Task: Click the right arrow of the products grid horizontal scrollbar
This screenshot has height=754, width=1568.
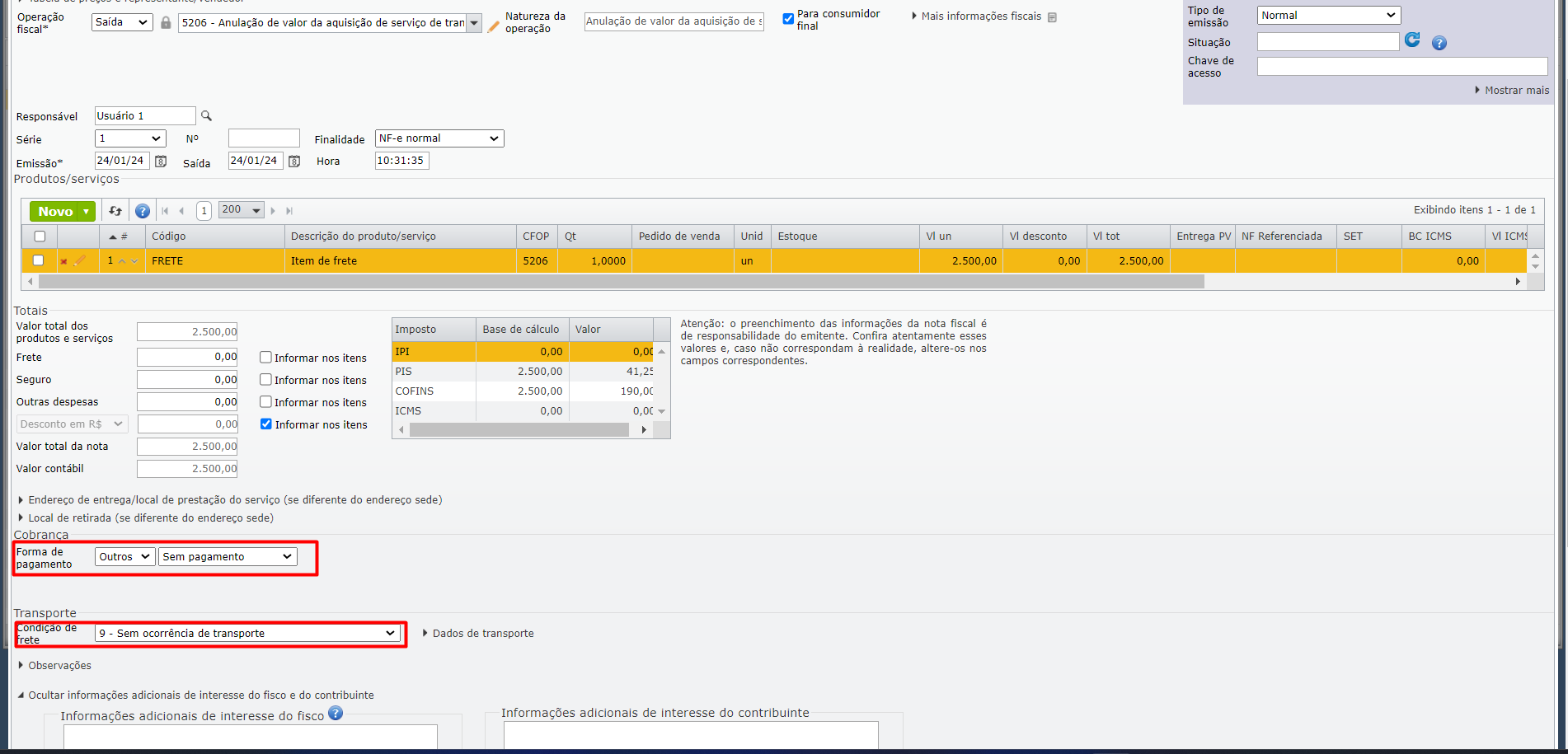Action: tap(1518, 282)
